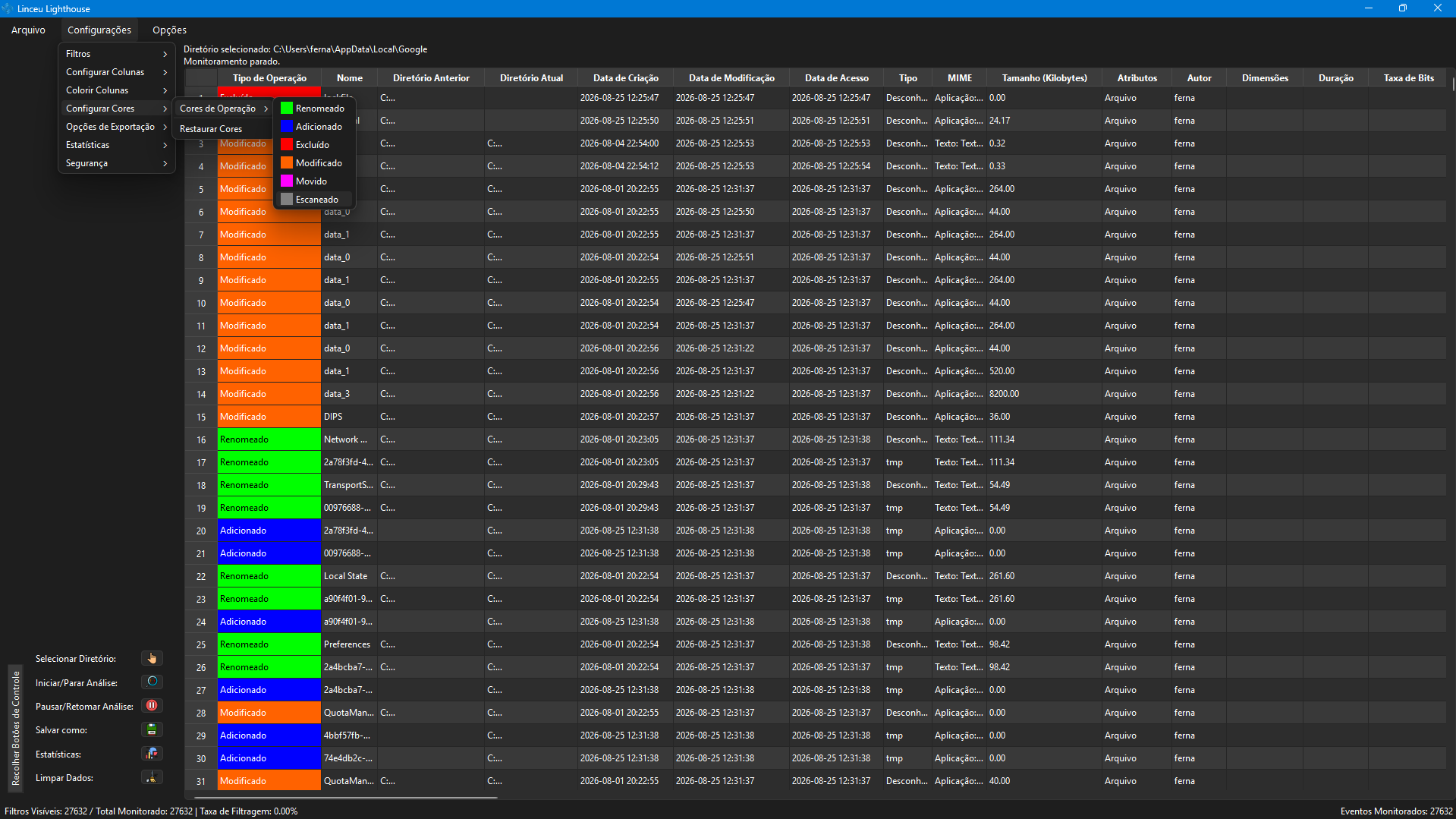Click the 'Local State' name cell
Viewport: 1456px width, 819px height.
click(x=349, y=576)
